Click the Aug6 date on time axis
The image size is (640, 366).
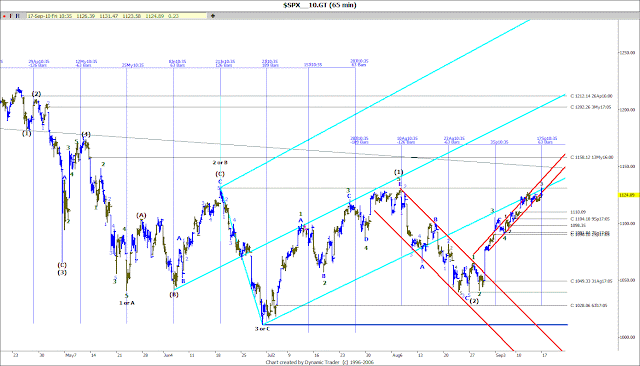tap(397, 355)
